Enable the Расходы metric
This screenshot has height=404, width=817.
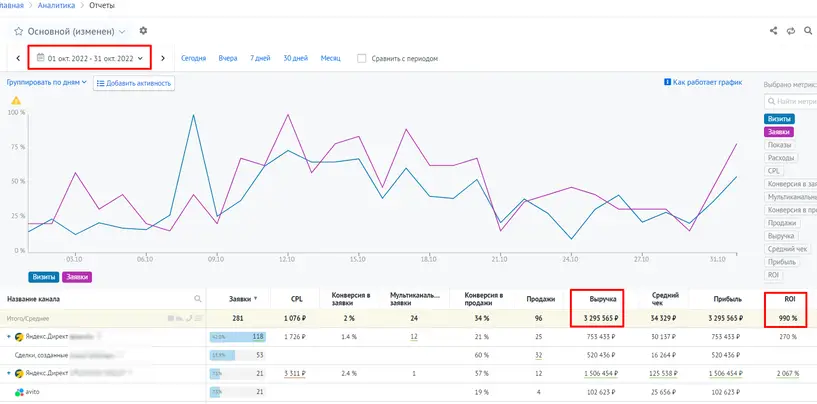[x=781, y=158]
